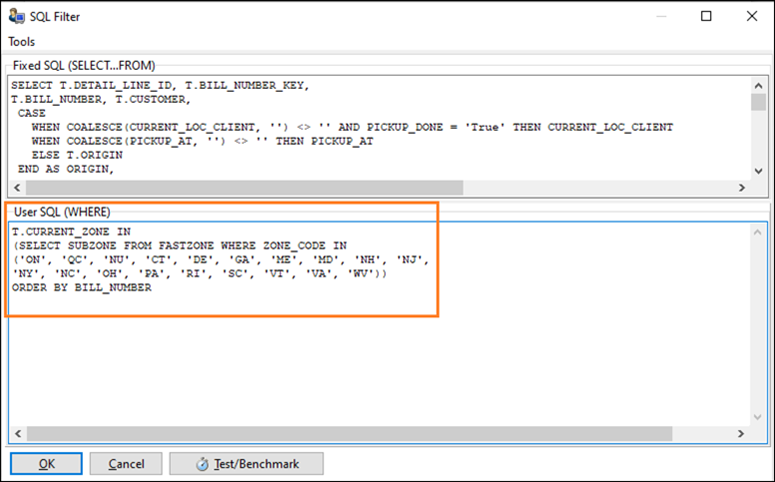
Task: Click 'T.BILL_NUMBER, T.CUSTOMER,' line
Action: click(101, 99)
